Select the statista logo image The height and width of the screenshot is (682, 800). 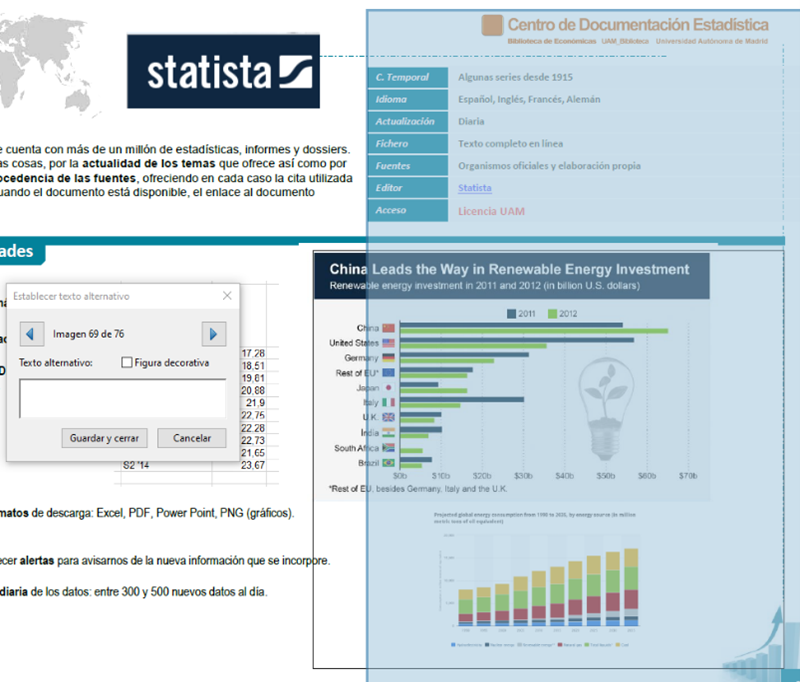coord(223,71)
